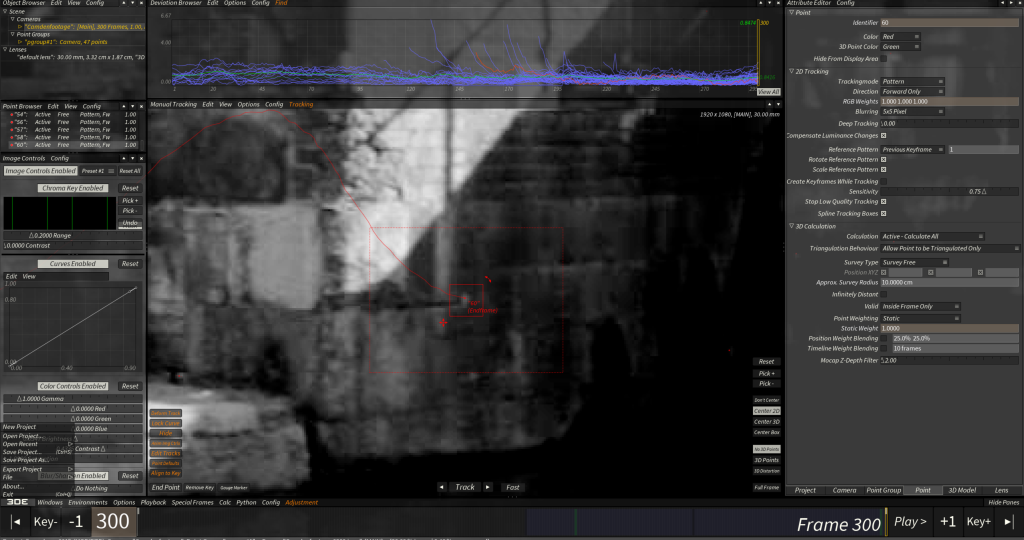Open the 3D Point Color dropdown showing Green

[x=901, y=47]
